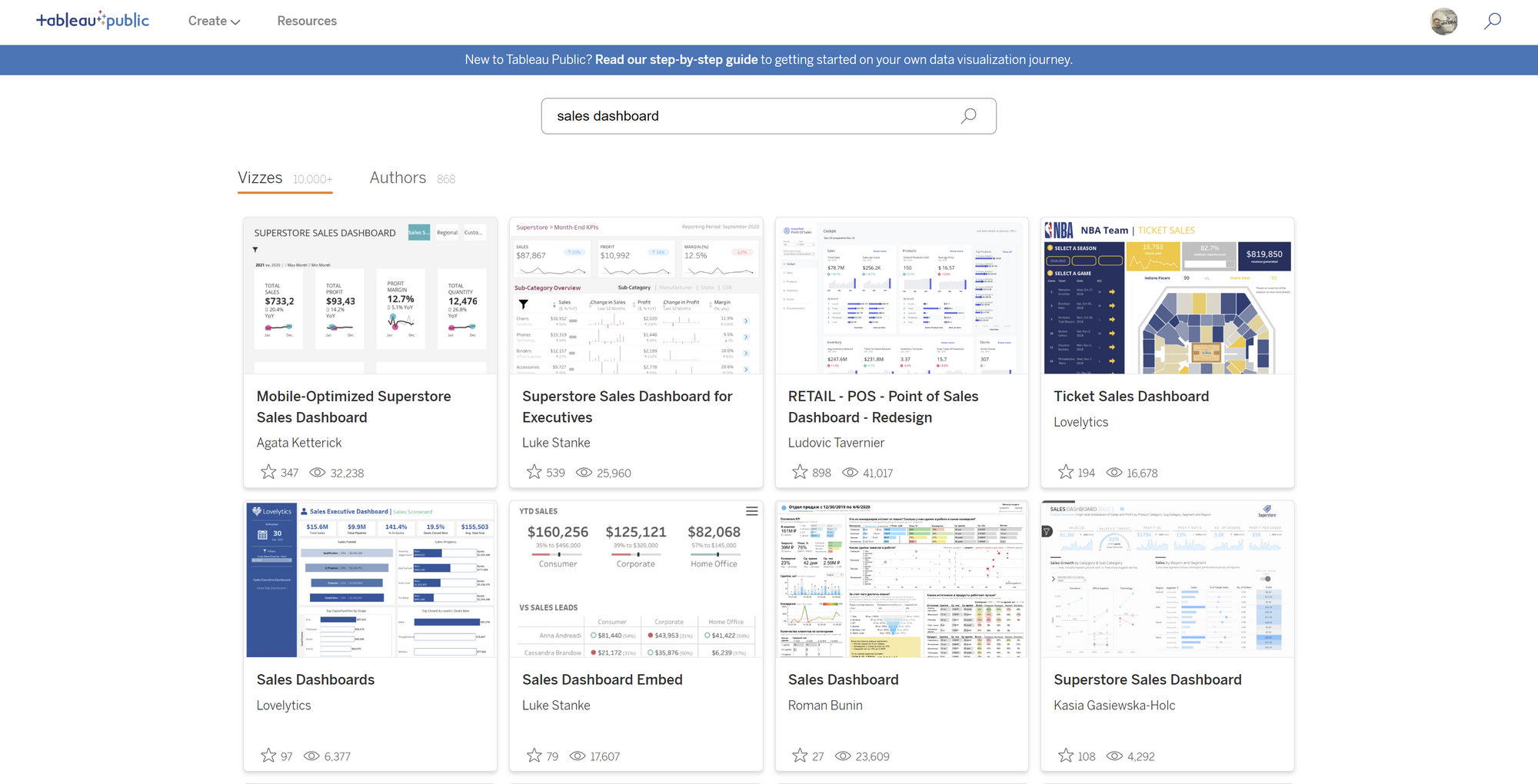This screenshot has width=1538, height=784.
Task: Star the Ticket Sales Dashboard viz
Action: [1066, 472]
